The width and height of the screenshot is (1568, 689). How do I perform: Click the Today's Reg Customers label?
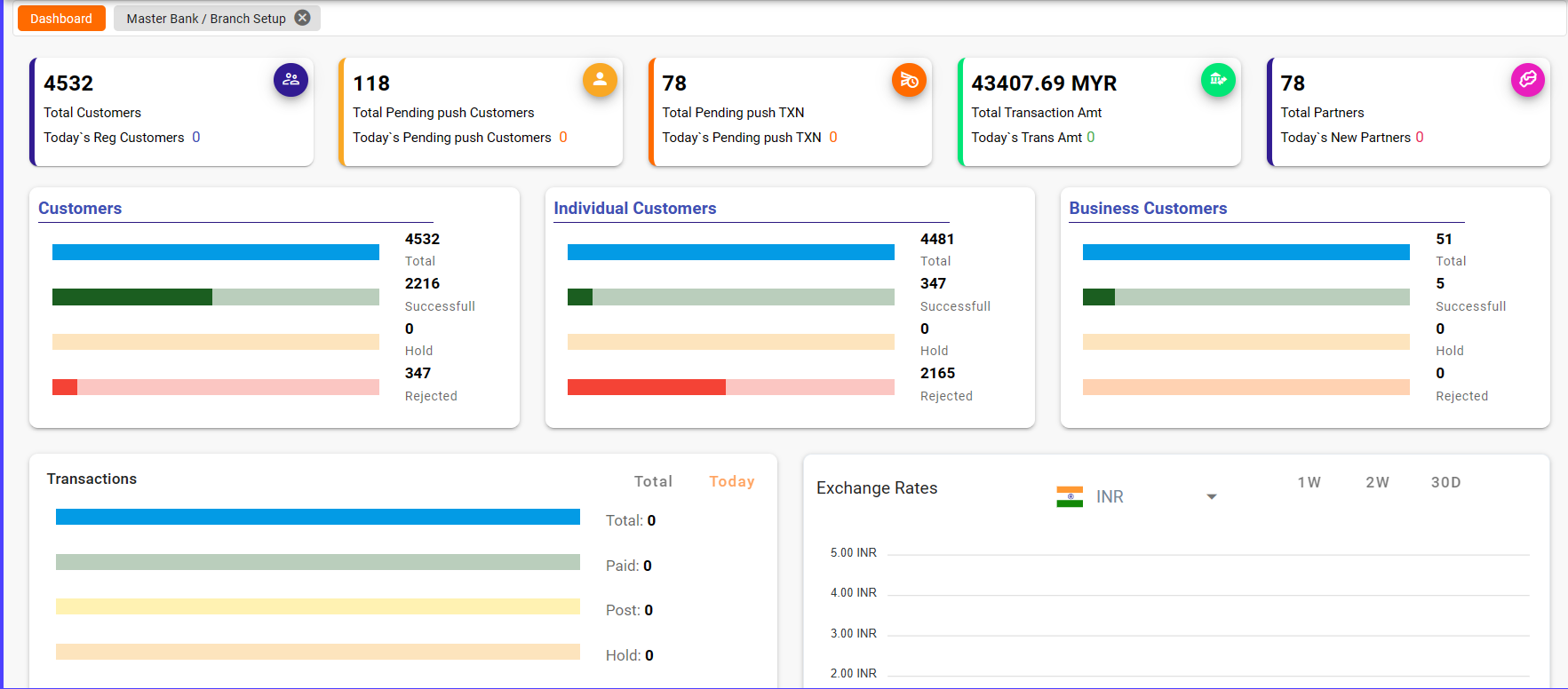pyautogui.click(x=114, y=138)
